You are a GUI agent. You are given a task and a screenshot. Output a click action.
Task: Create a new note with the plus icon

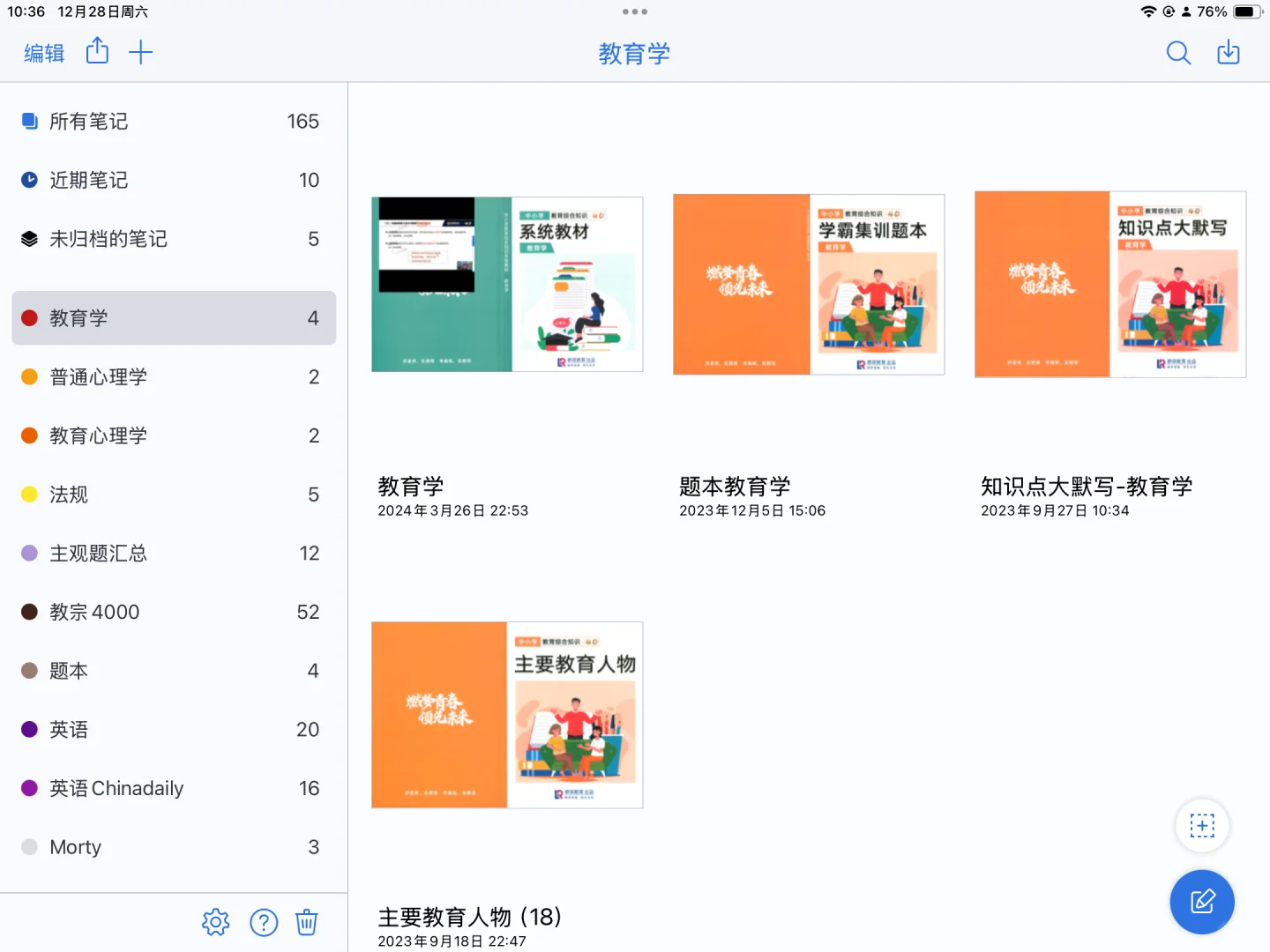tap(140, 52)
